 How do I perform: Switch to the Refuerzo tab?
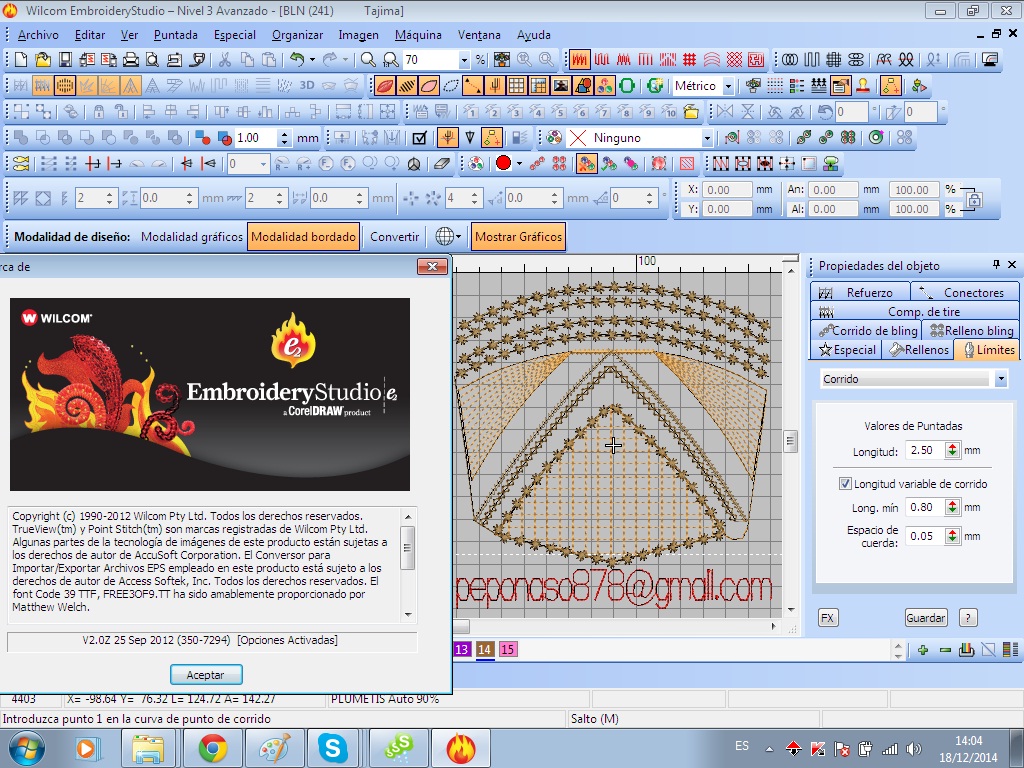coord(860,293)
